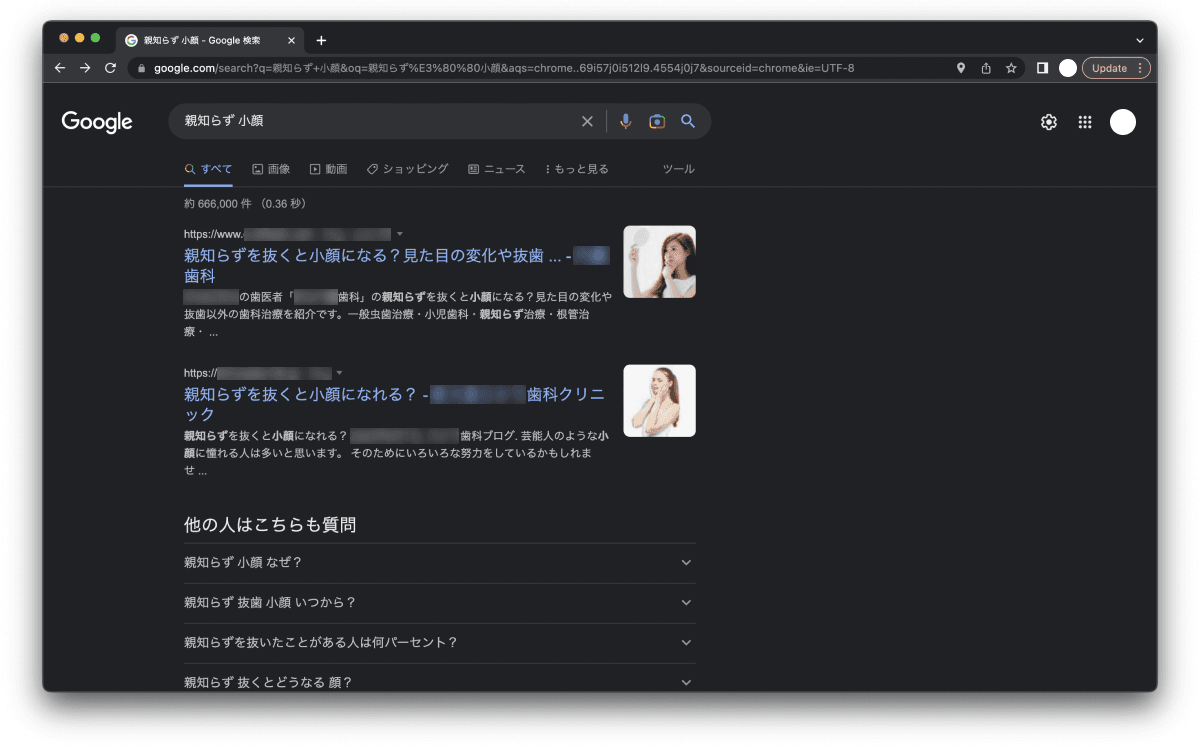
Task: Click the site lock icon
Action: [141, 68]
